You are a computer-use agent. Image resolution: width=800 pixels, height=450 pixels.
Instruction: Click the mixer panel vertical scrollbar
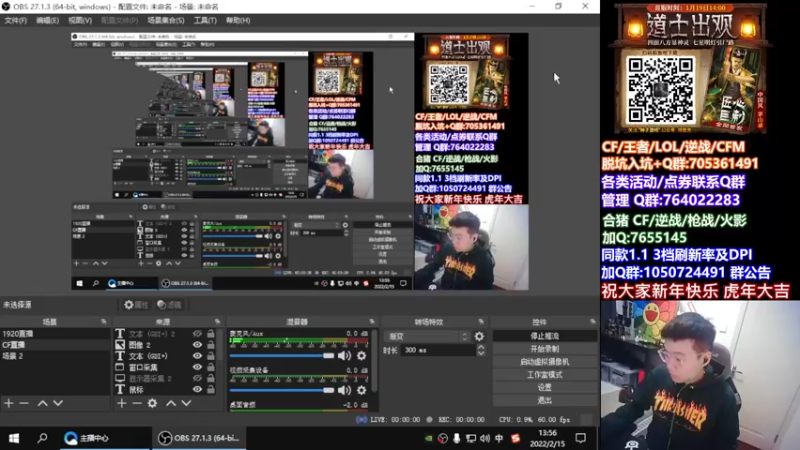click(x=374, y=361)
